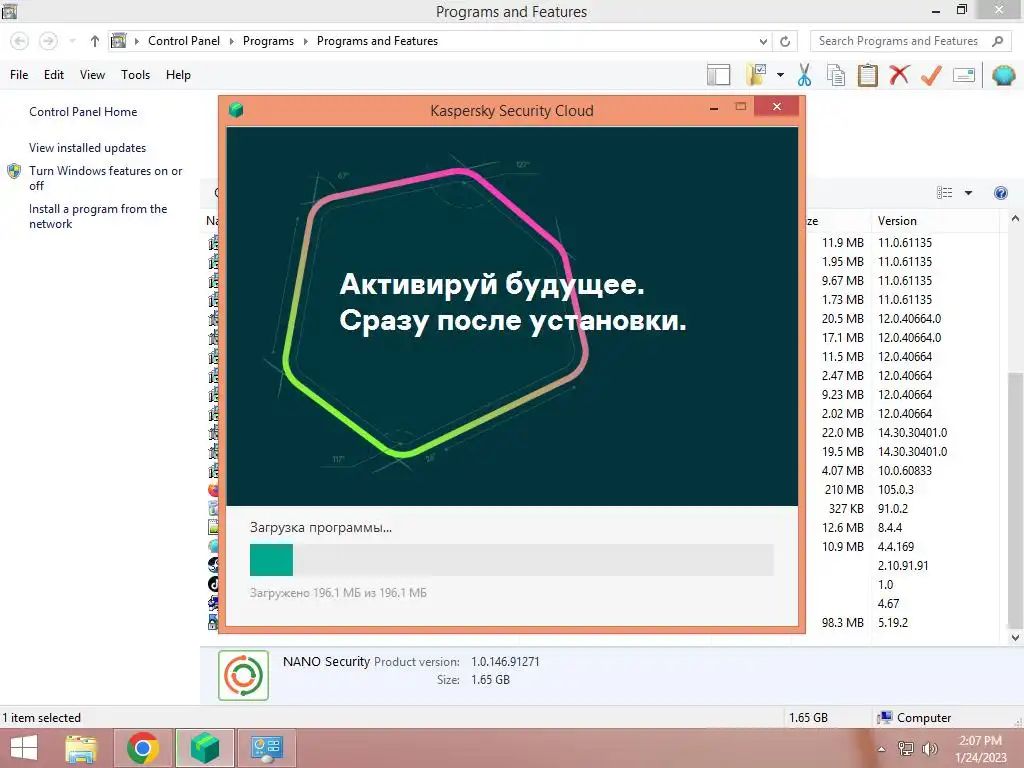Screen dimensions: 1024x768
Task: Click the Up one level arrow
Action: 95,41
